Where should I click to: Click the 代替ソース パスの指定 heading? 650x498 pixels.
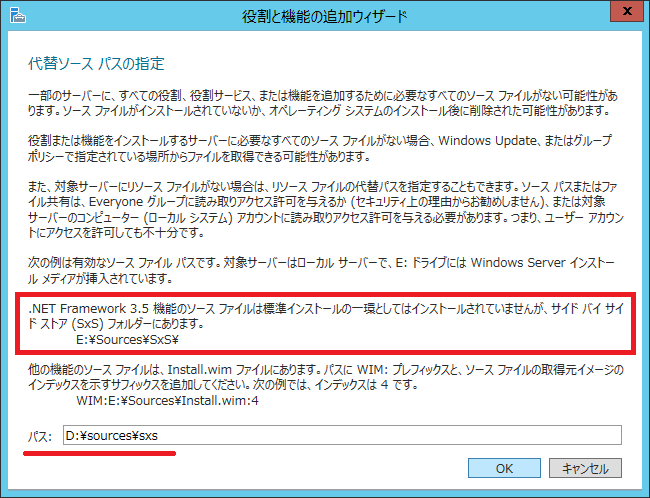(x=96, y=63)
